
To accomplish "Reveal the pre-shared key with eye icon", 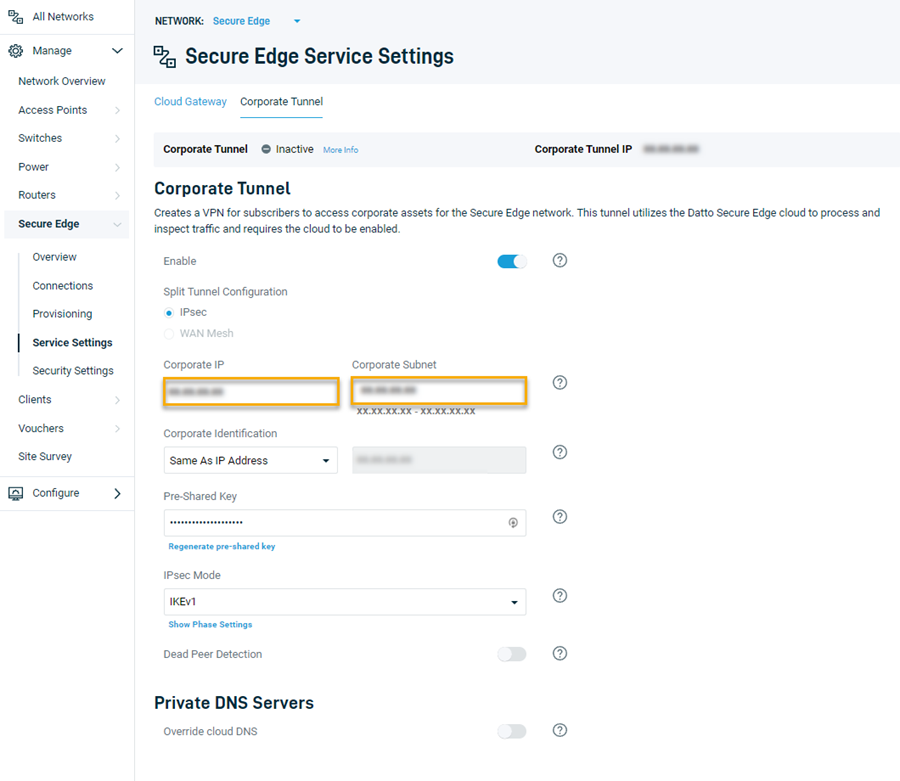I will (x=513, y=523).
